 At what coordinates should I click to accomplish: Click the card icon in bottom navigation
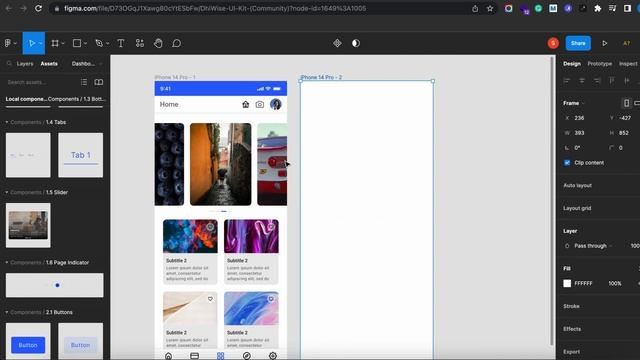tap(194, 356)
